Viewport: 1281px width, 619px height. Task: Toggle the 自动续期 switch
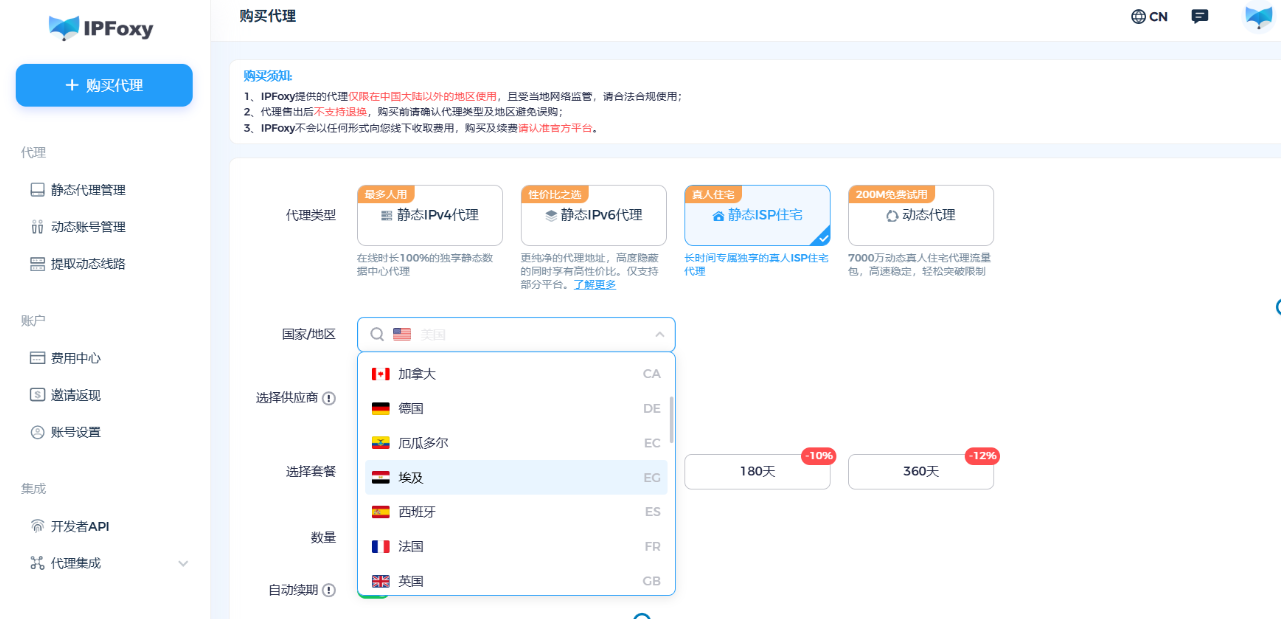(373, 594)
